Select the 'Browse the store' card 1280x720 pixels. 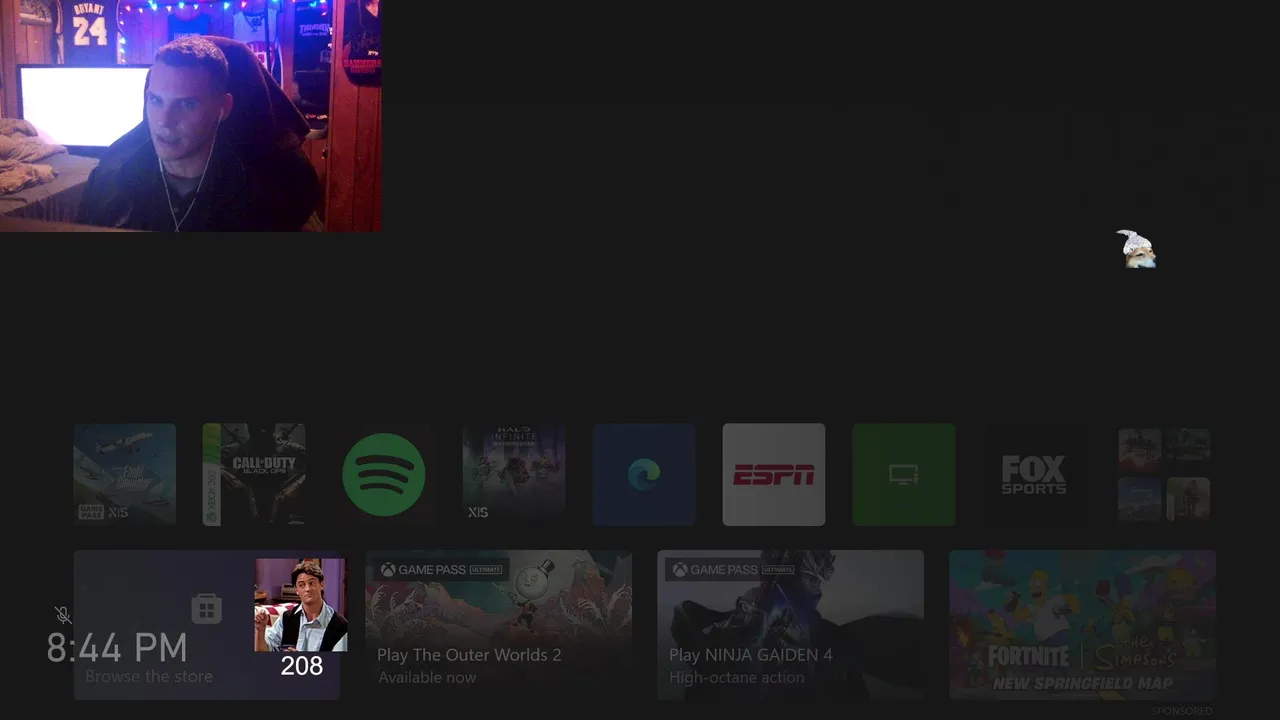click(206, 624)
